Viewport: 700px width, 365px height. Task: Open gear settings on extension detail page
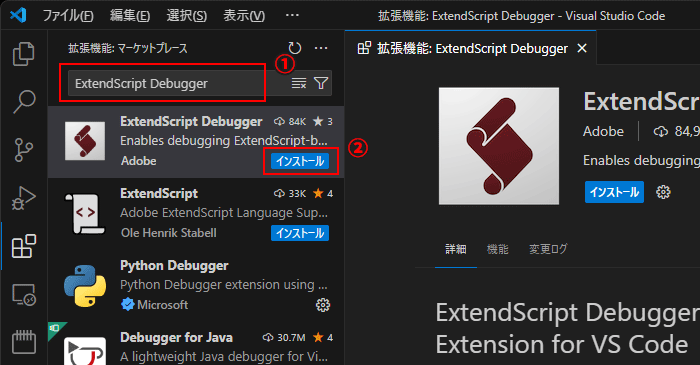pyautogui.click(x=663, y=192)
